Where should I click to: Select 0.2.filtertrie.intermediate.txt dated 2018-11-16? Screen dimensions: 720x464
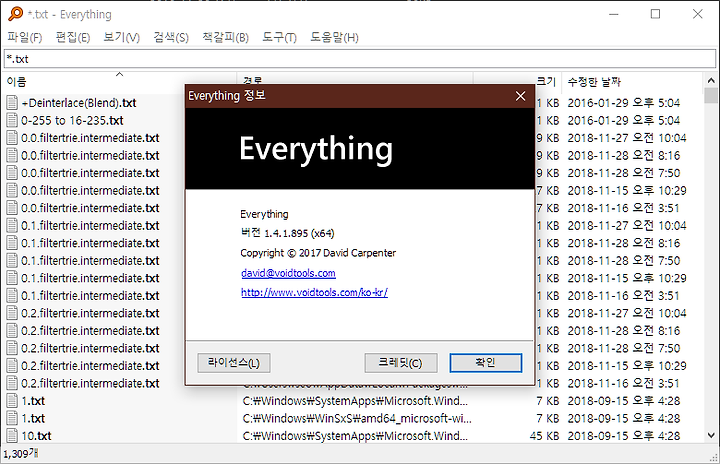[90, 383]
